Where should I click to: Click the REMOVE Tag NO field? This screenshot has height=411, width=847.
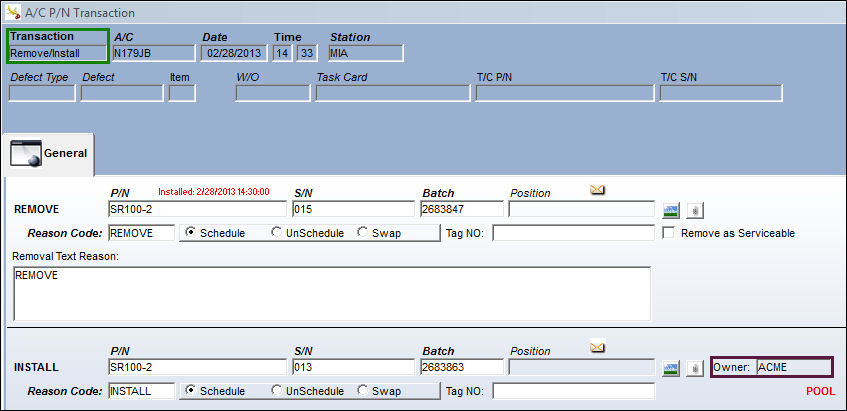(x=574, y=233)
